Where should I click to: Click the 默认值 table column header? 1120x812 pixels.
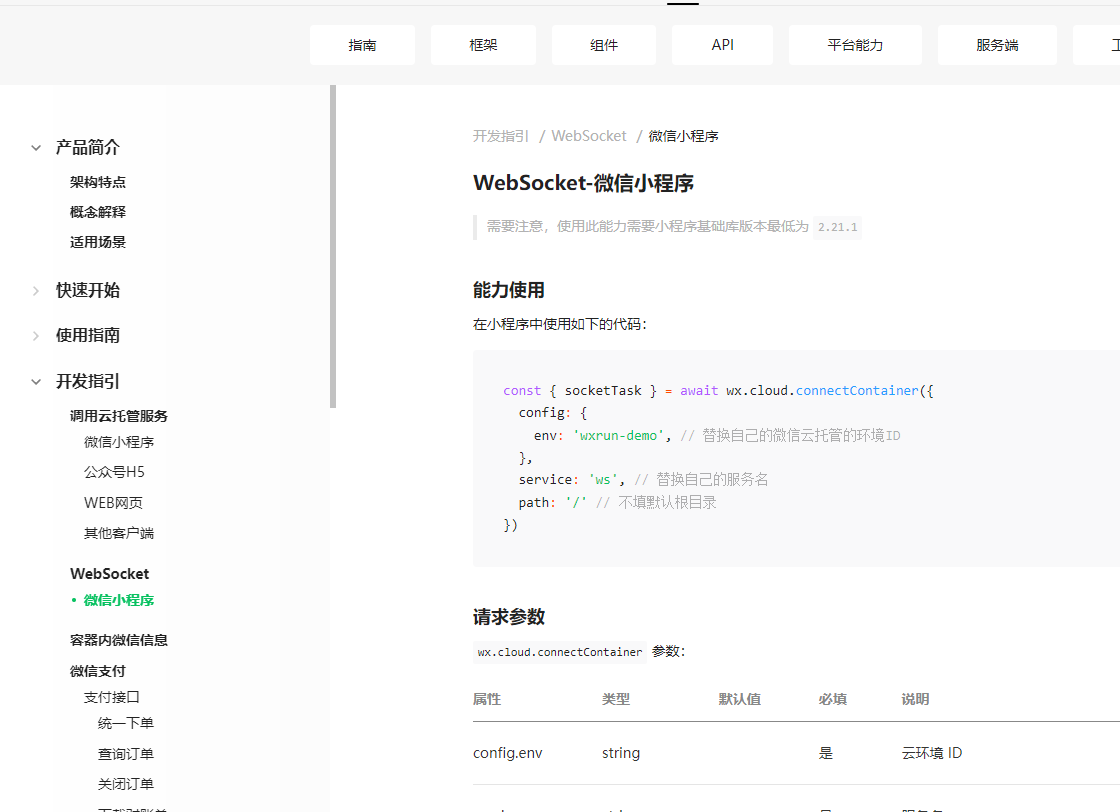[x=739, y=699]
